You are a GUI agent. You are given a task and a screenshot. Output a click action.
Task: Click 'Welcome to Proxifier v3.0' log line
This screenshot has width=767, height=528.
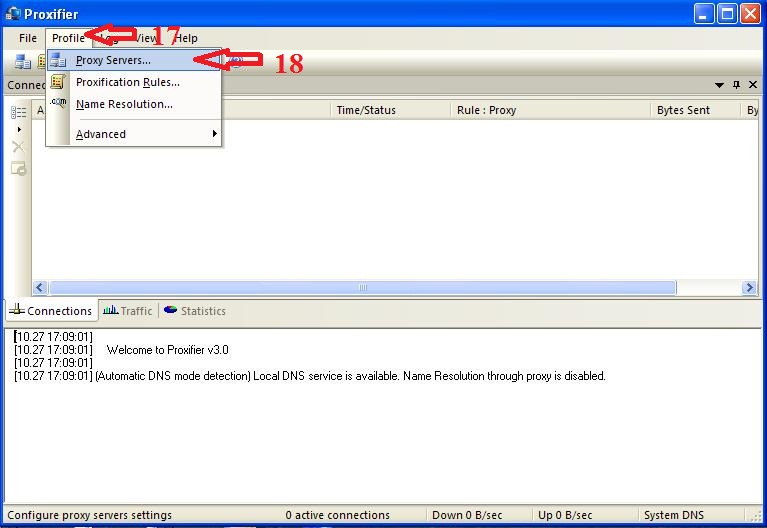[167, 350]
